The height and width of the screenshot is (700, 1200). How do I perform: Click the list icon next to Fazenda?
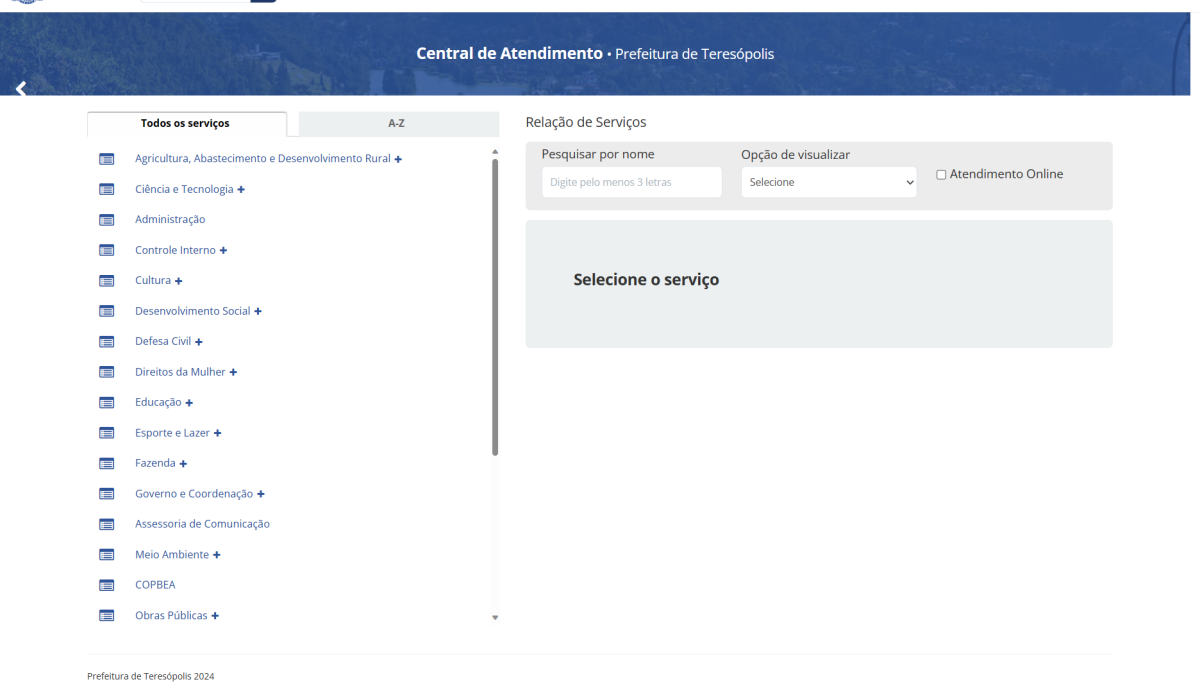click(107, 463)
